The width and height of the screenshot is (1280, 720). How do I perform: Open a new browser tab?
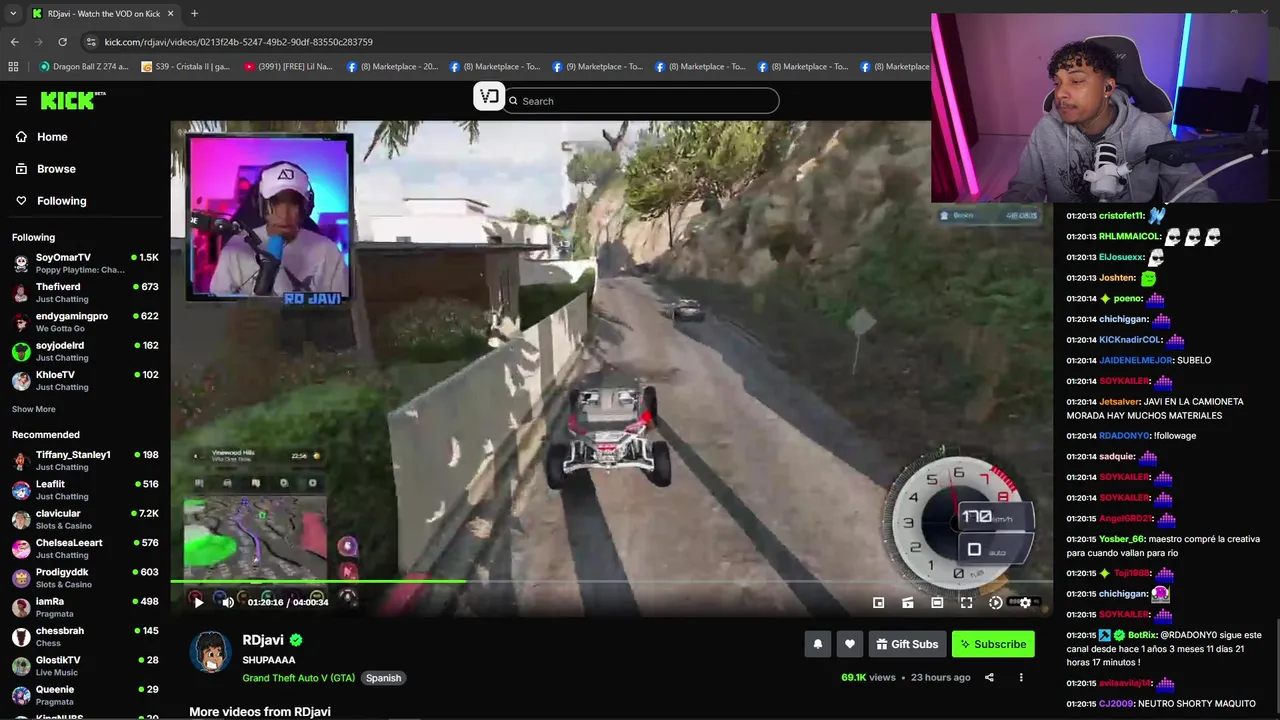[x=194, y=14]
